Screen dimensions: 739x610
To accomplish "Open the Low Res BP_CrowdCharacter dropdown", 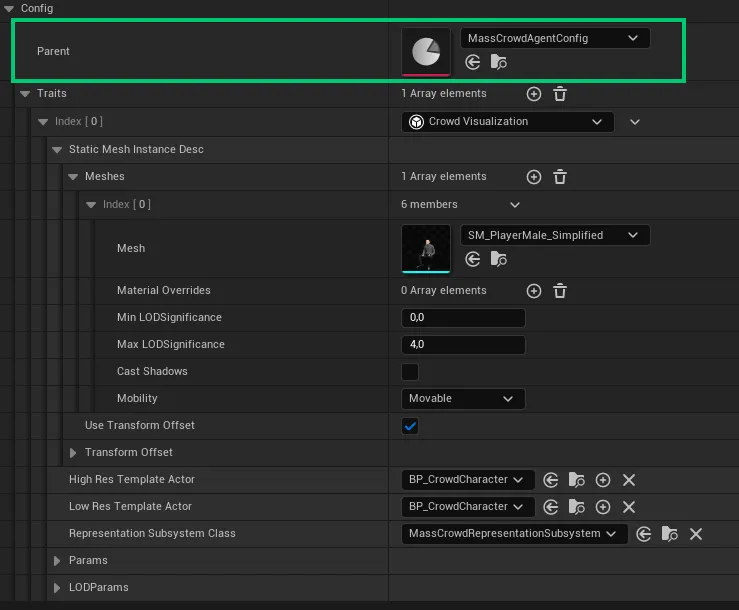I will click(x=468, y=506).
